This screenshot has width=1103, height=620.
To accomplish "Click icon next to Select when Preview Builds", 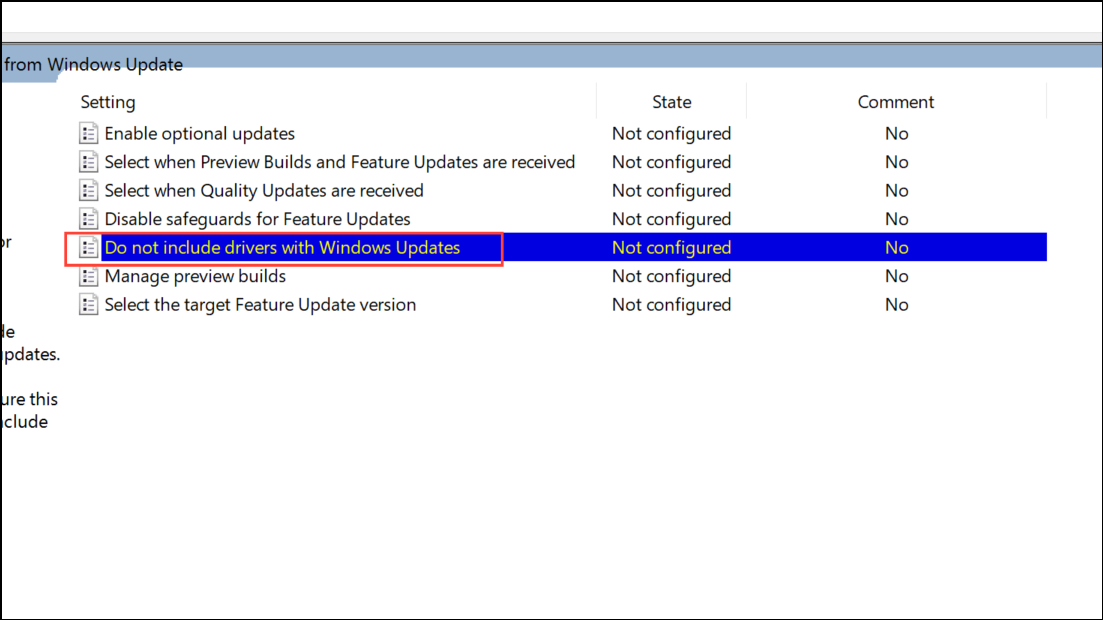I will click(89, 162).
